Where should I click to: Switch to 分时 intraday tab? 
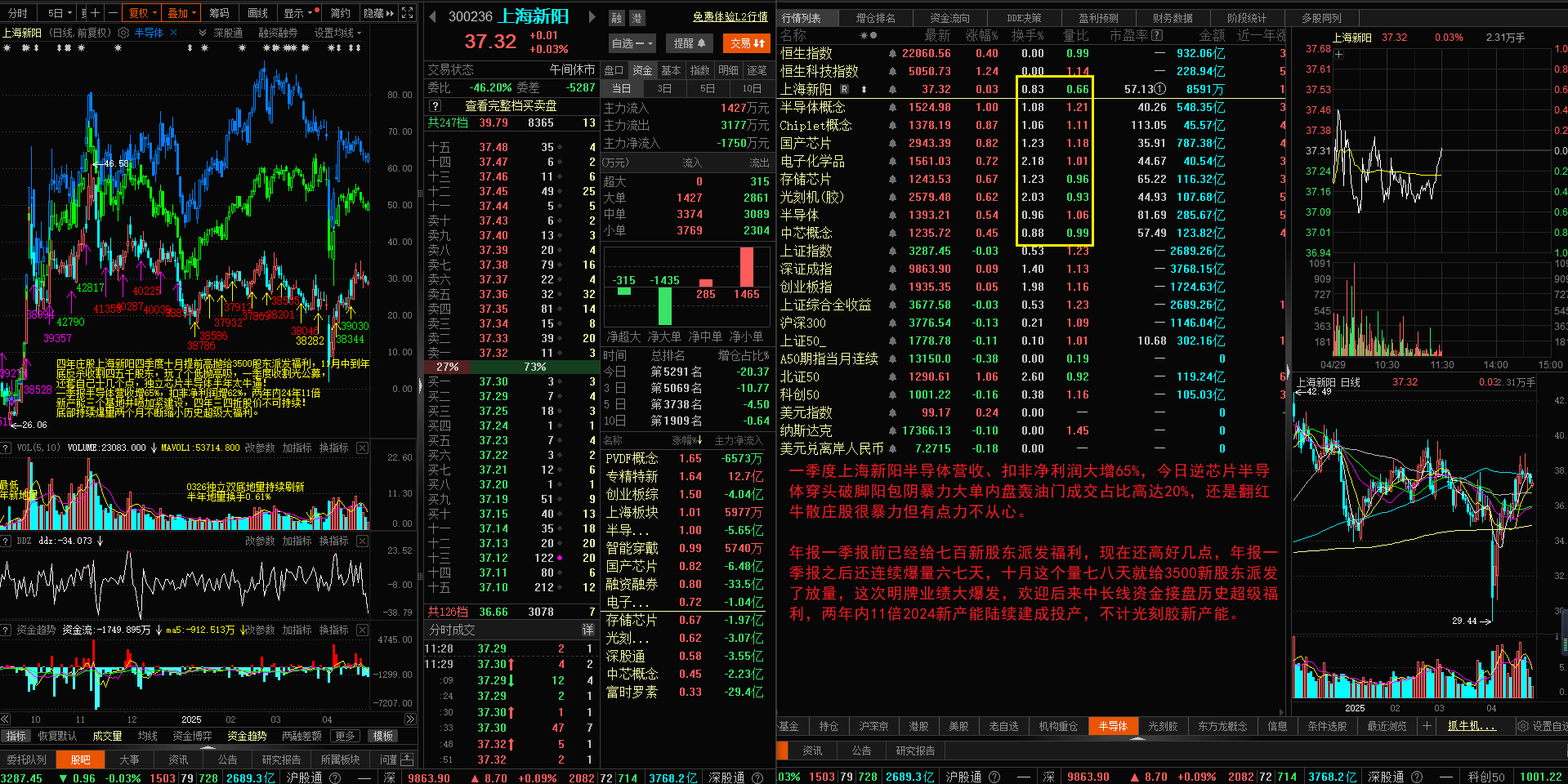click(18, 13)
